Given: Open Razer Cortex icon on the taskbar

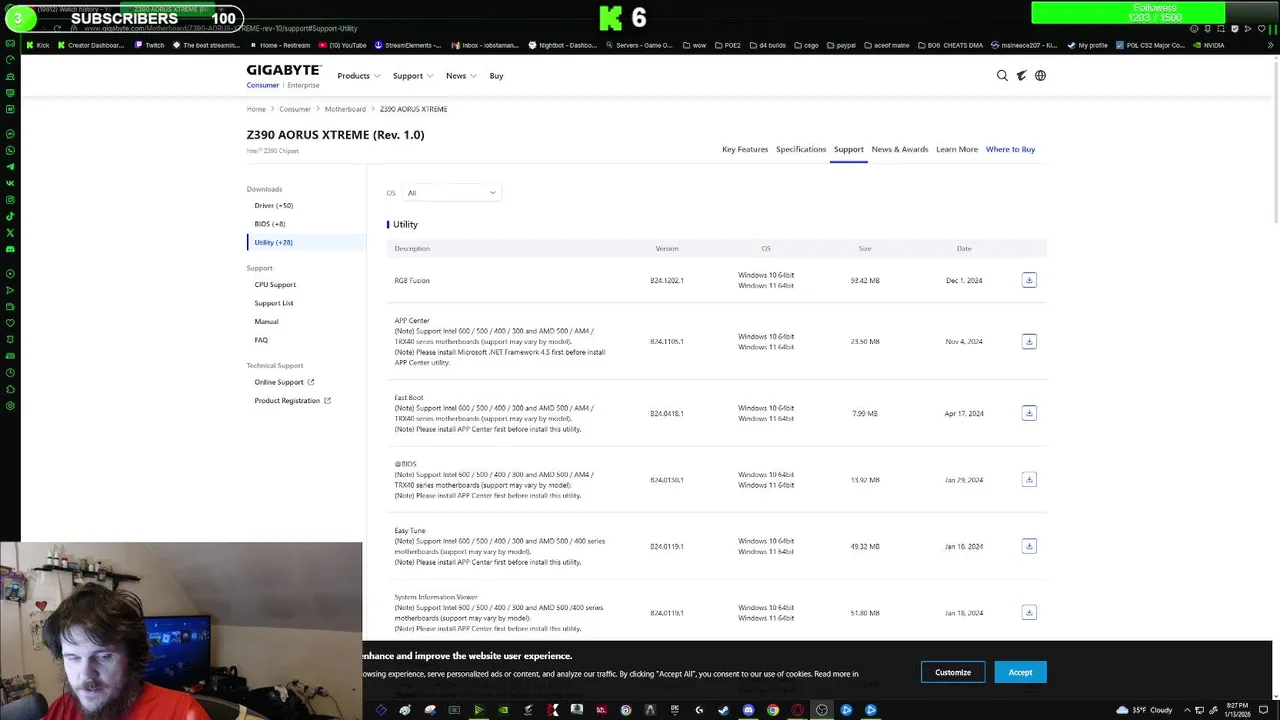Looking at the screenshot, I should (479, 710).
